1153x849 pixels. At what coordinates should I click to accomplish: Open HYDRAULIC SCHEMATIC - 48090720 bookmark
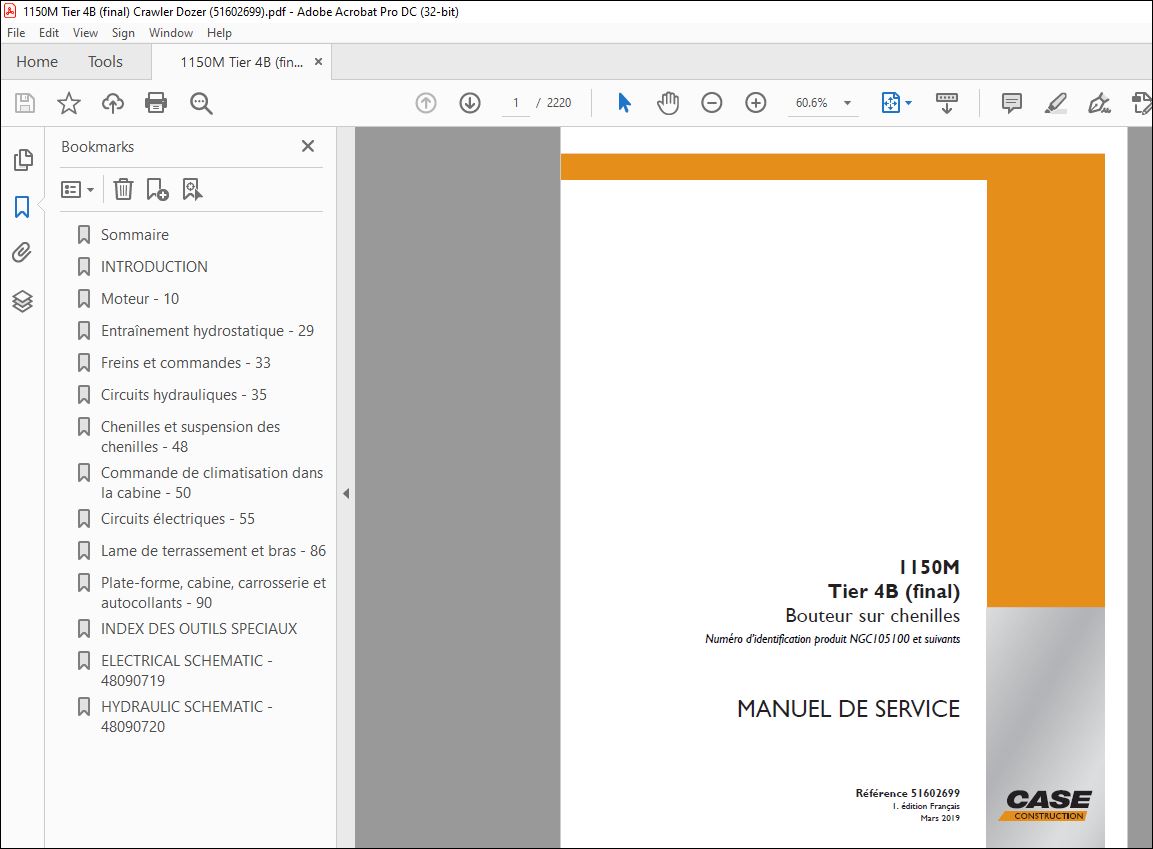[186, 716]
